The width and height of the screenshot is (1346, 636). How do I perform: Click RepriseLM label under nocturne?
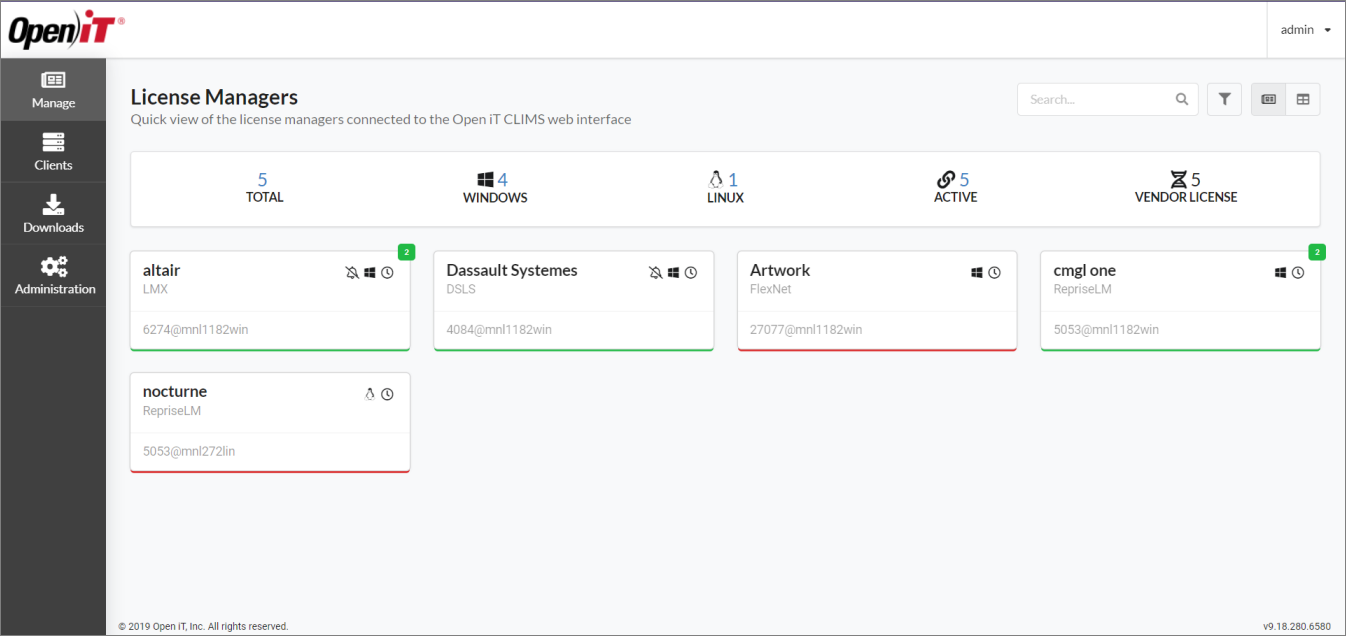[172, 411]
